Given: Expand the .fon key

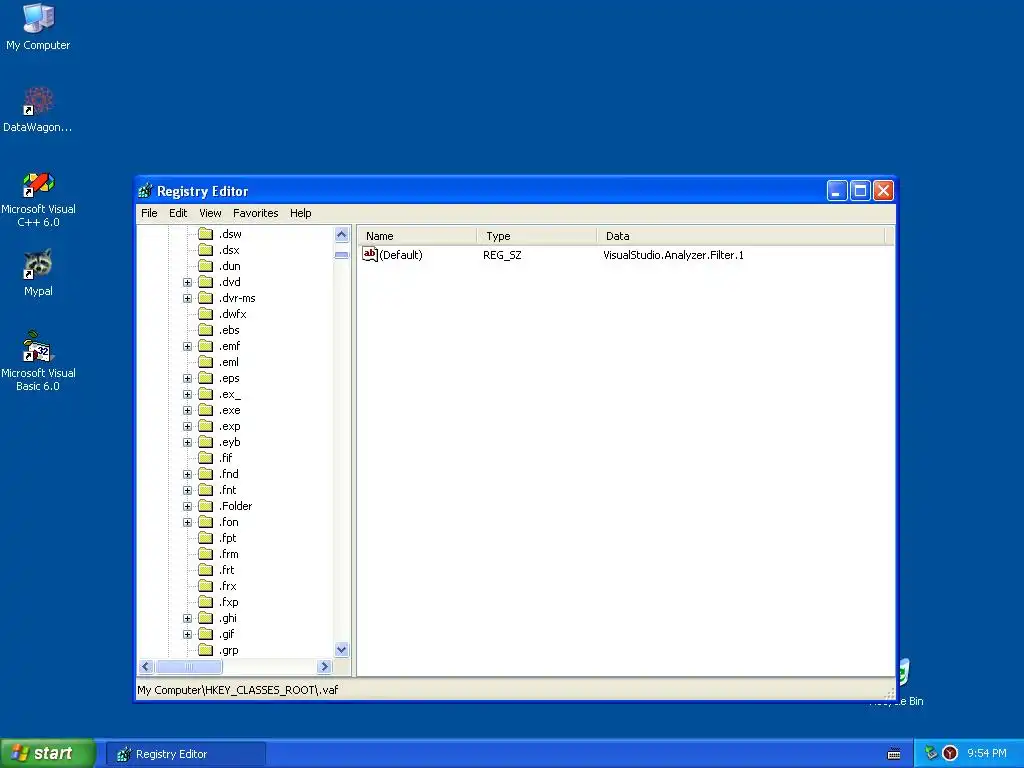Looking at the screenshot, I should [187, 522].
